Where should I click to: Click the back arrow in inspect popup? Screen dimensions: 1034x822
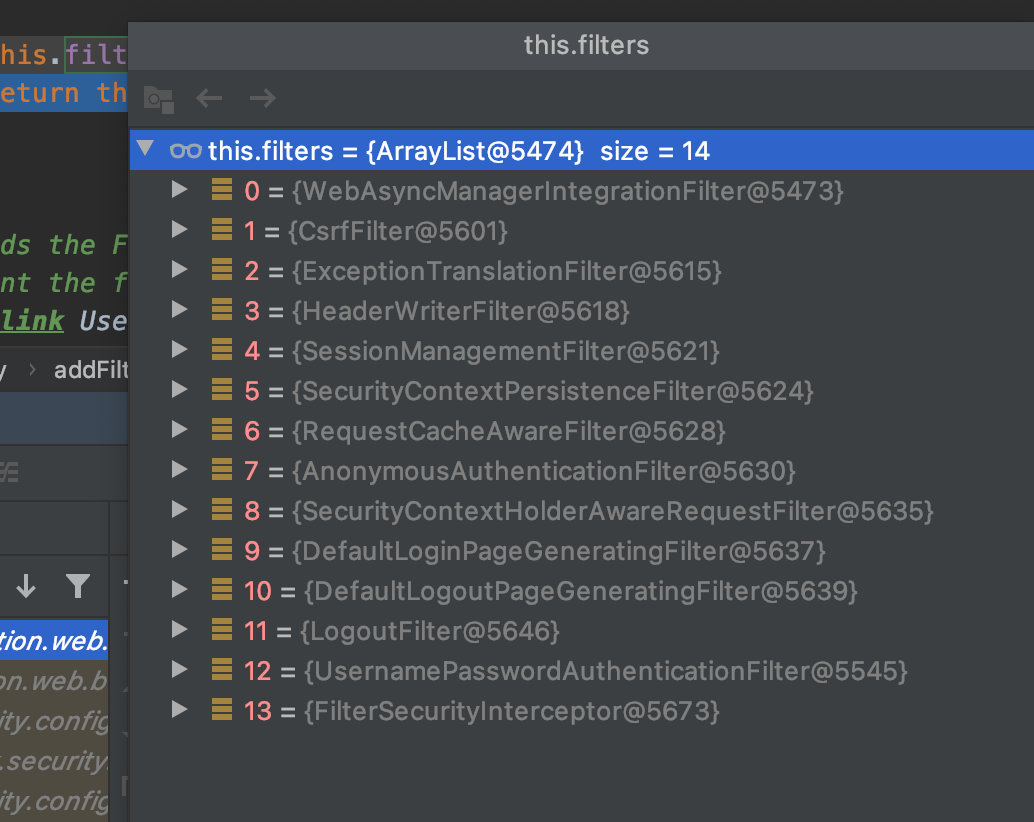pyautogui.click(x=210, y=99)
